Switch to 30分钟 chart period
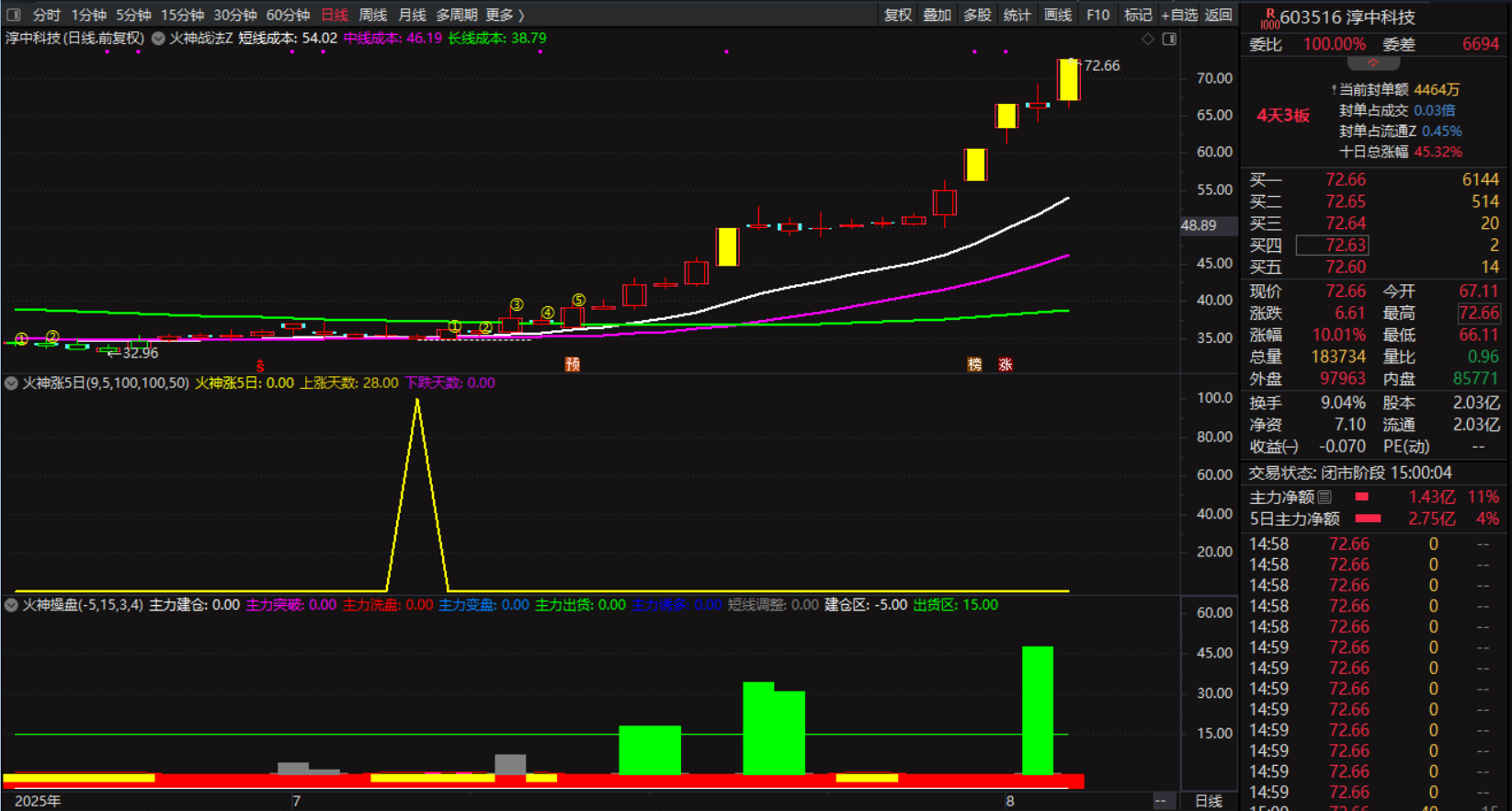 [x=234, y=15]
